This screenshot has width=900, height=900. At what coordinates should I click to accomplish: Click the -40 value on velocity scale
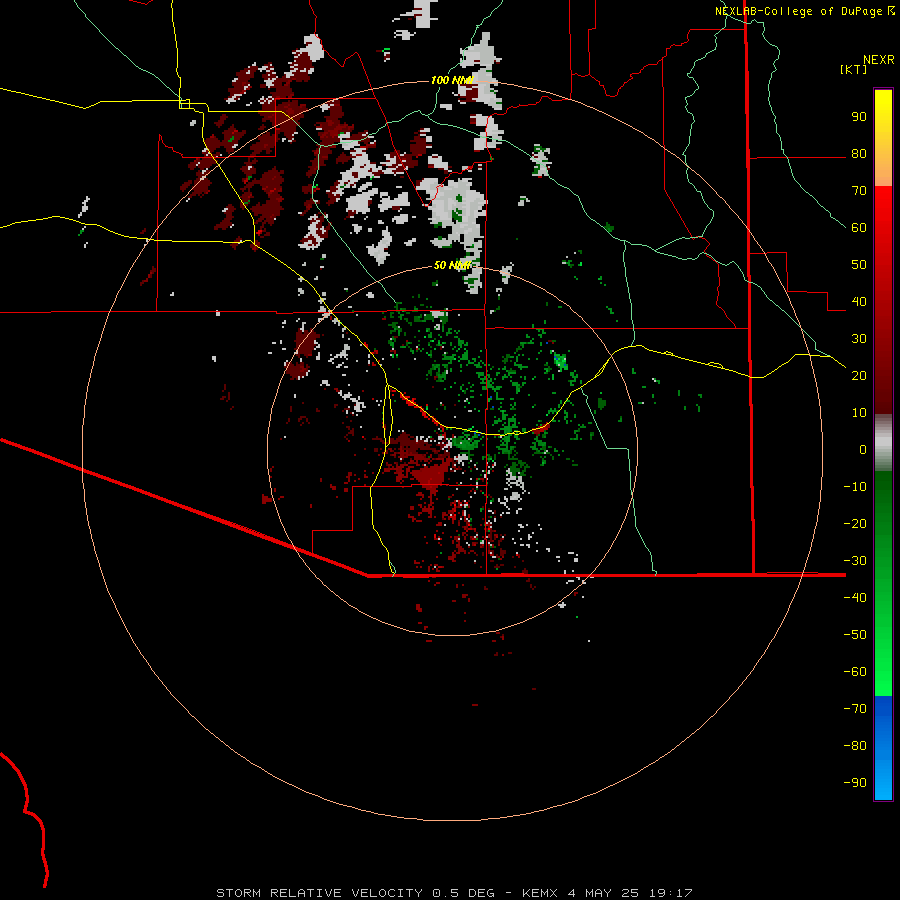click(855, 598)
